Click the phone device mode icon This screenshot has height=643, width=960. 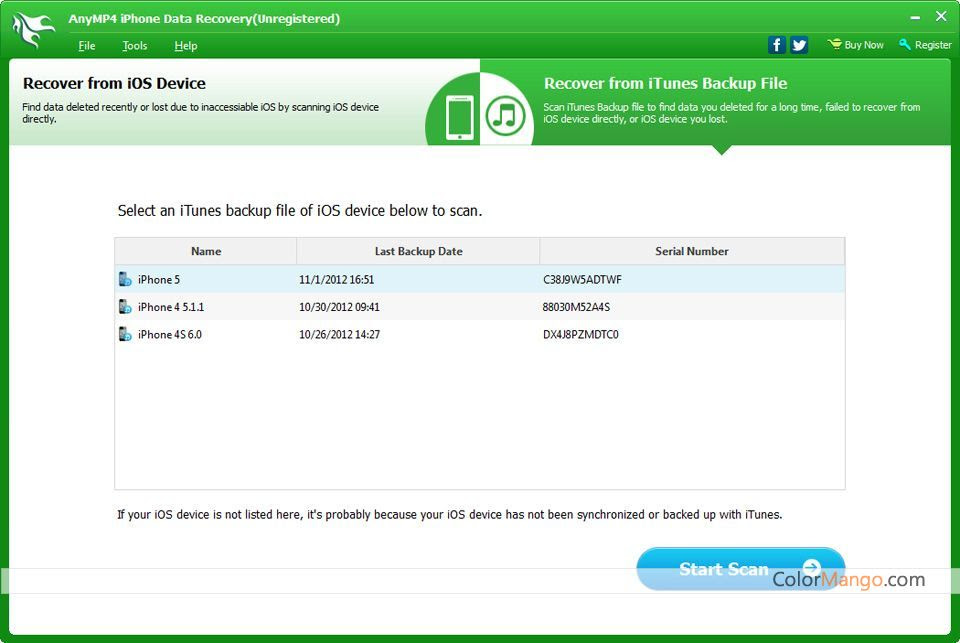pyautogui.click(x=460, y=117)
